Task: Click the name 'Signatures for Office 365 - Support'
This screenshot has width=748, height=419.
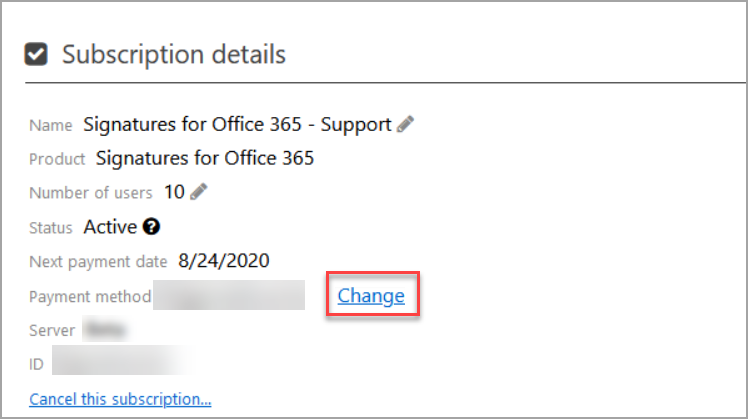Action: pos(237,125)
